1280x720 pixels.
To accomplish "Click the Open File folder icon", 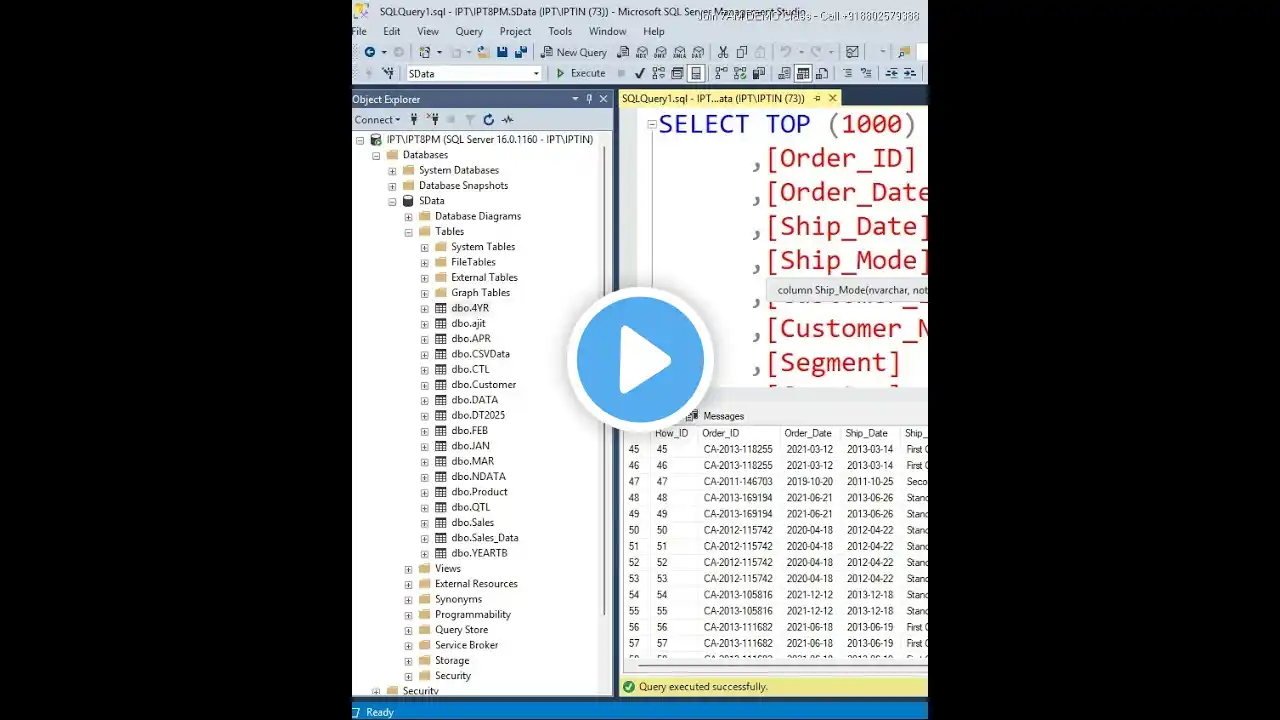I will coord(484,52).
